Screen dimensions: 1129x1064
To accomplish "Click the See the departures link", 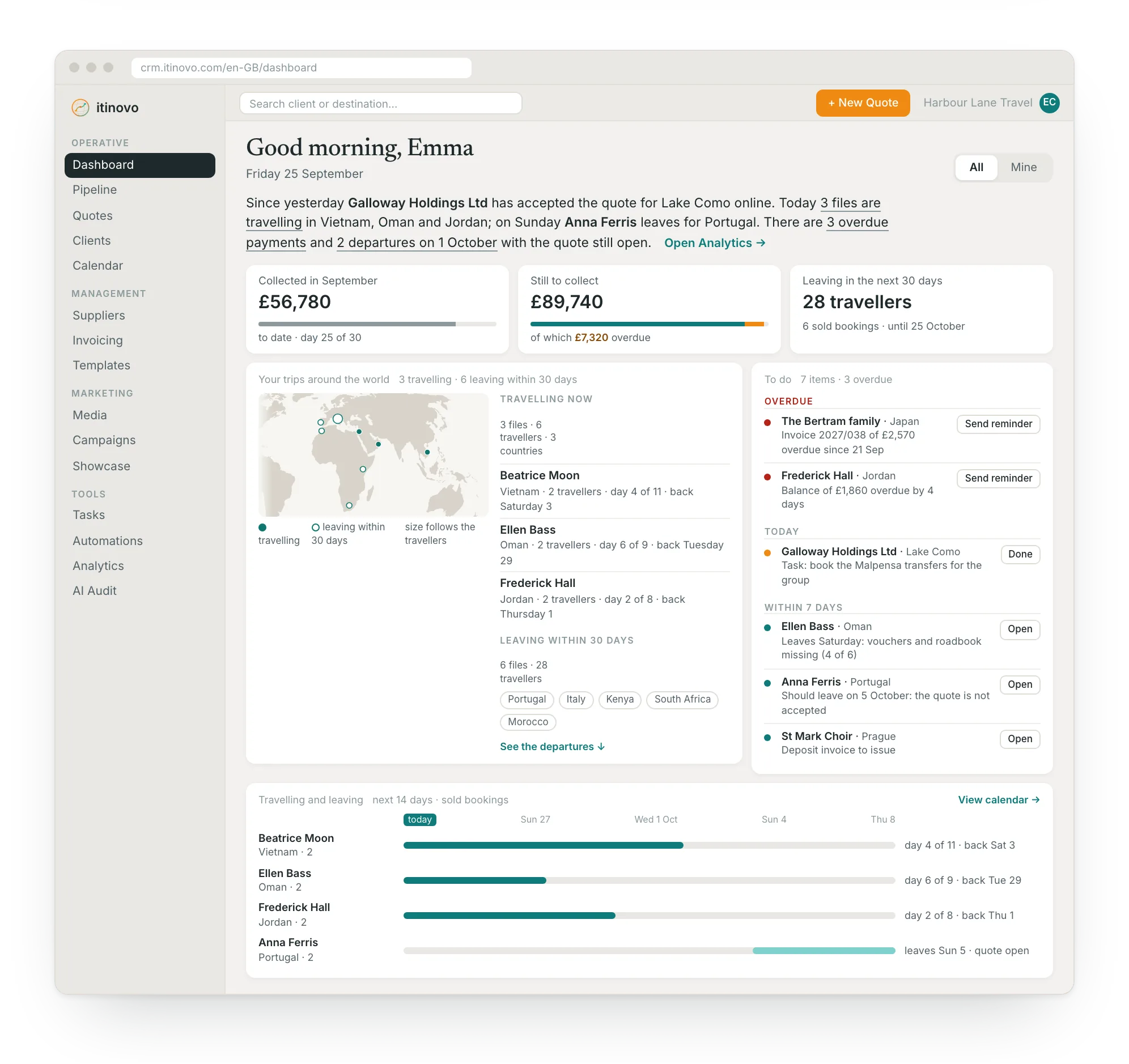I will [552, 747].
